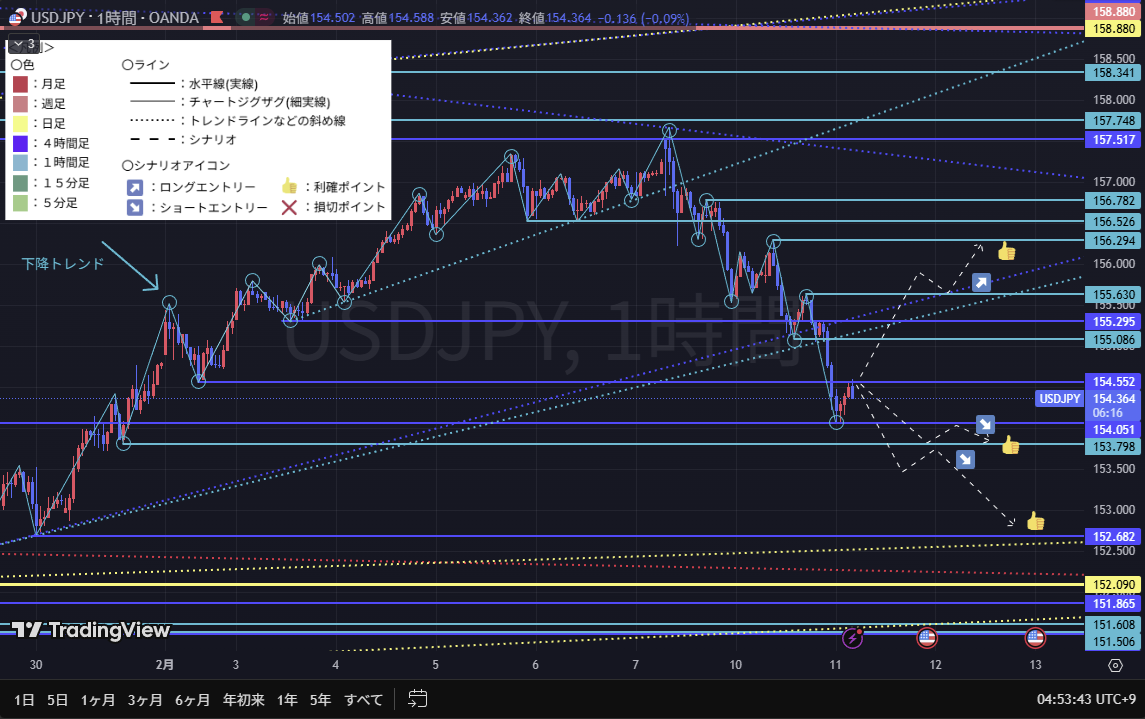Select the 3ヶ月 time range
The image size is (1145, 719).
pos(145,699)
